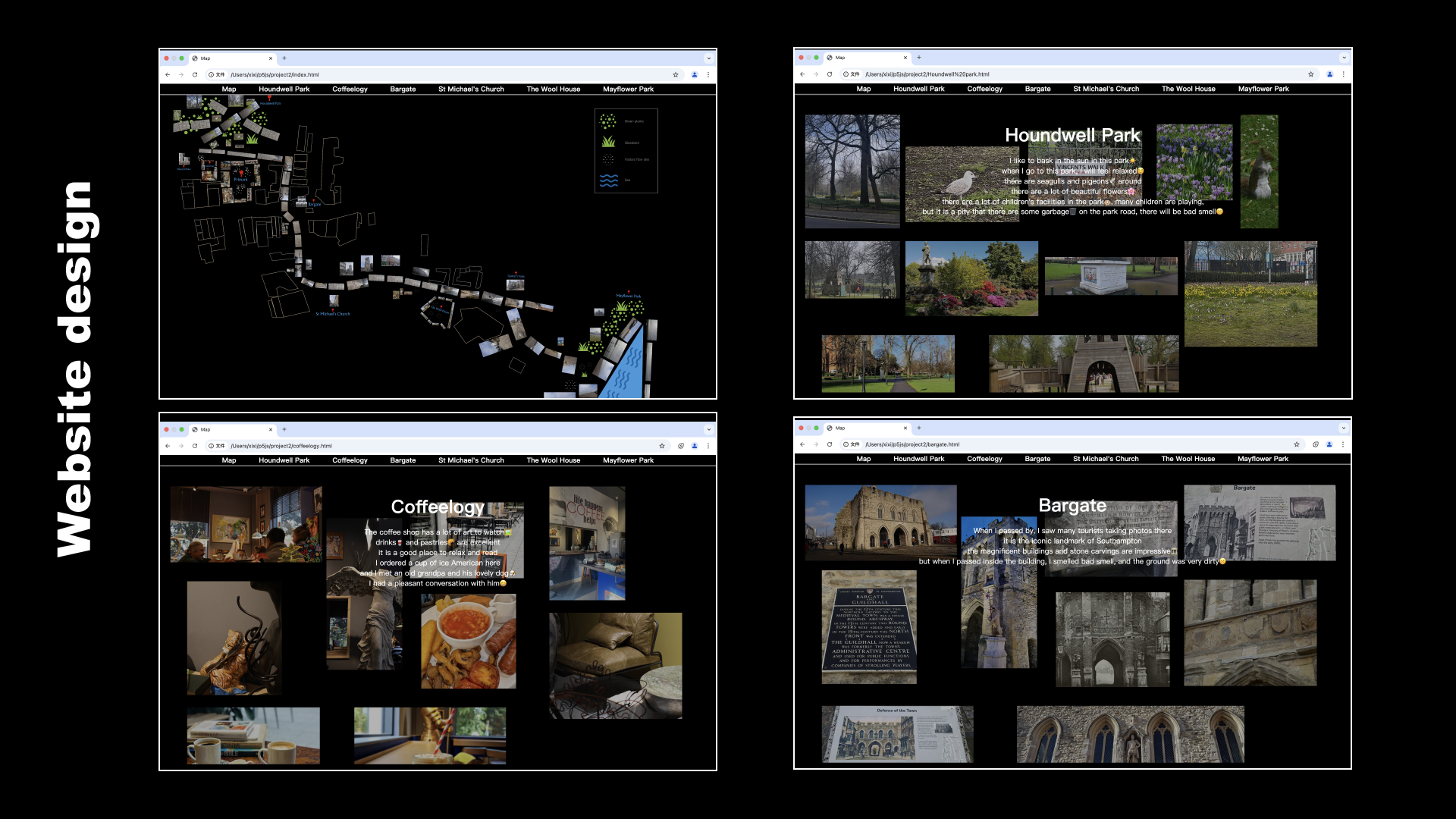Screen dimensions: 1456x819
Task: Open Coffeelogy link in index.html nav
Action: tap(350, 89)
